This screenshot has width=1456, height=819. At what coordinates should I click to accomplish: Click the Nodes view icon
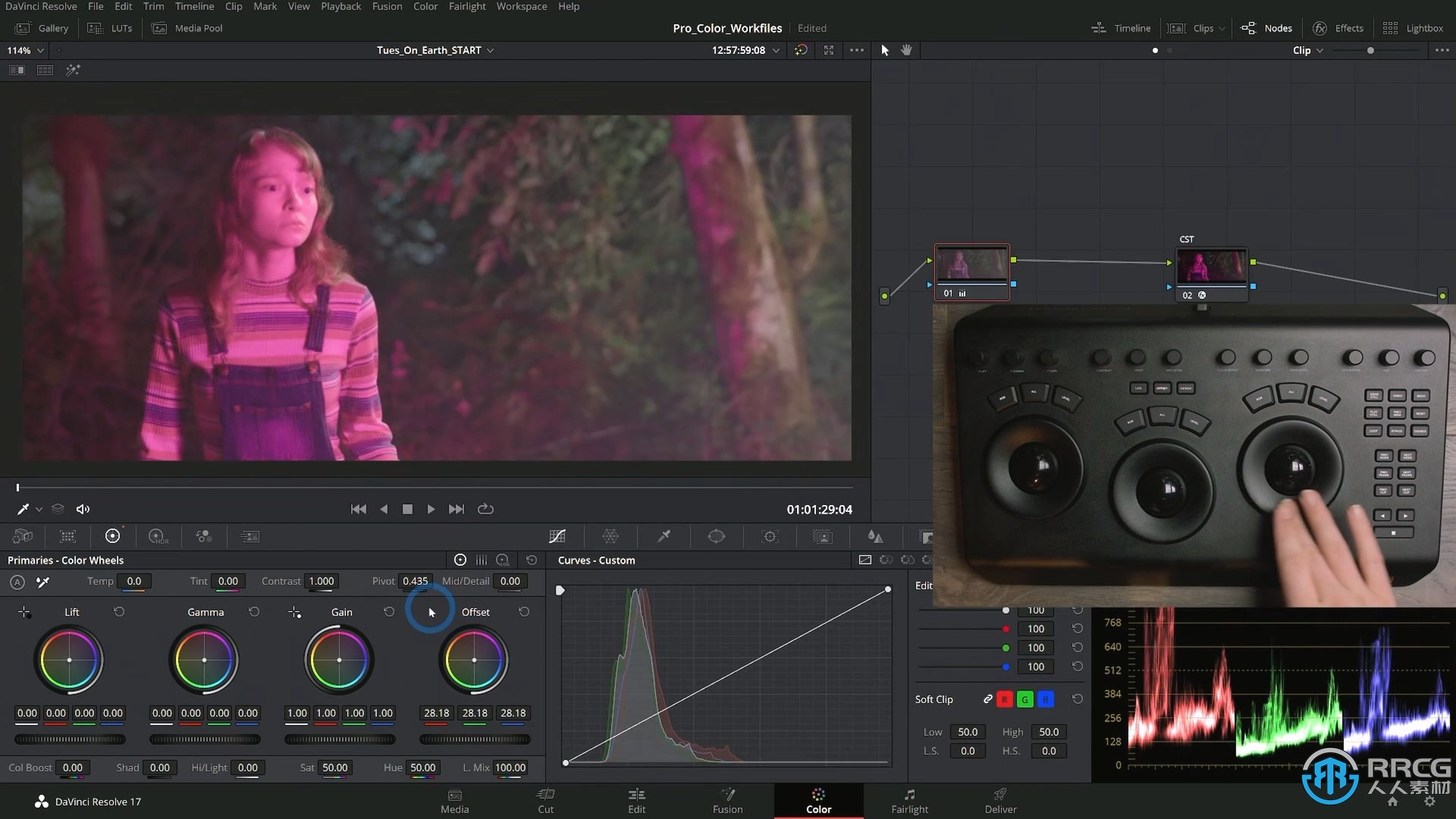click(1249, 28)
